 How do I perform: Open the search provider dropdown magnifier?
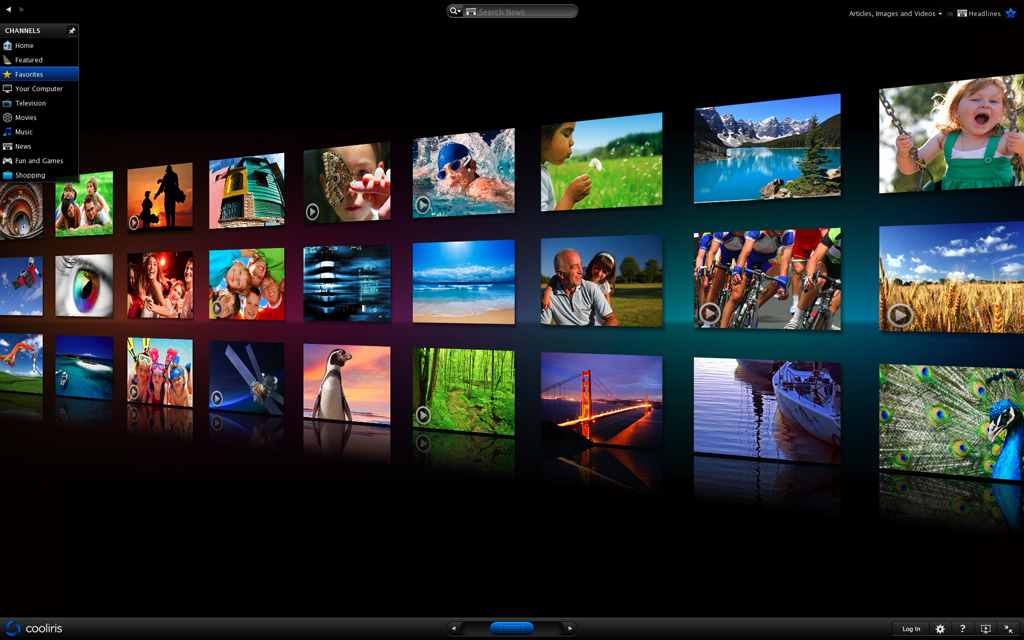click(455, 11)
